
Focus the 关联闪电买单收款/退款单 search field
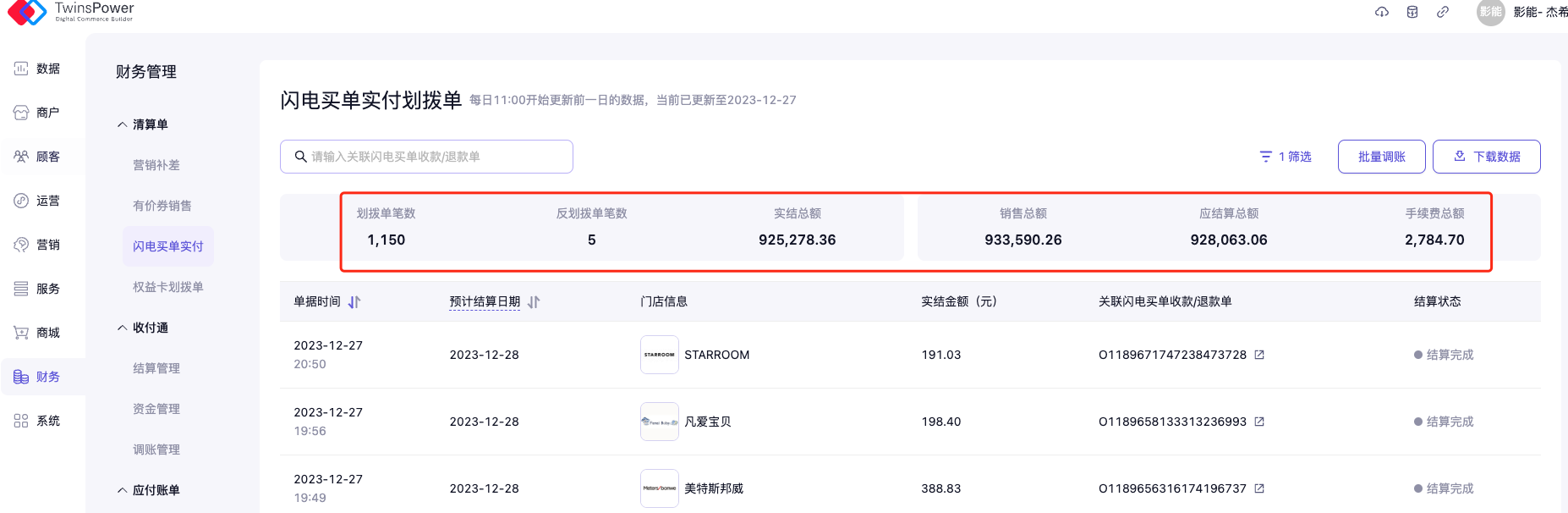click(431, 157)
